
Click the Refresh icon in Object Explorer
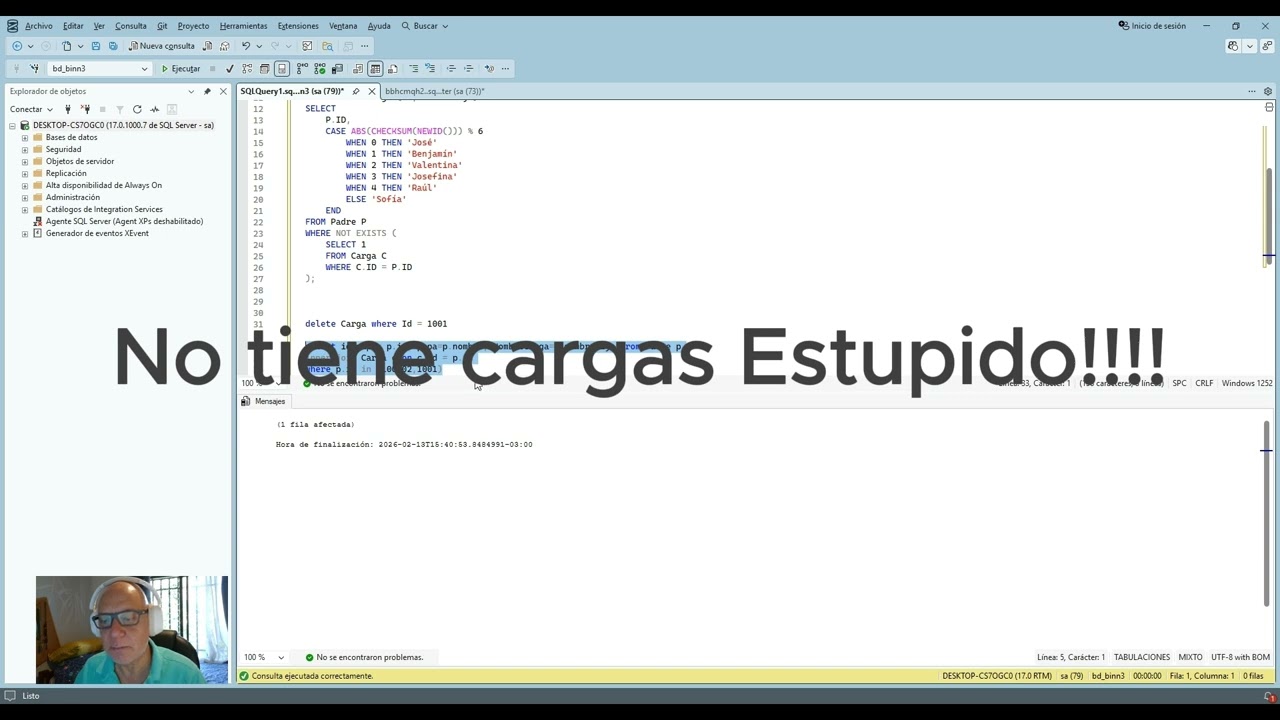(137, 109)
